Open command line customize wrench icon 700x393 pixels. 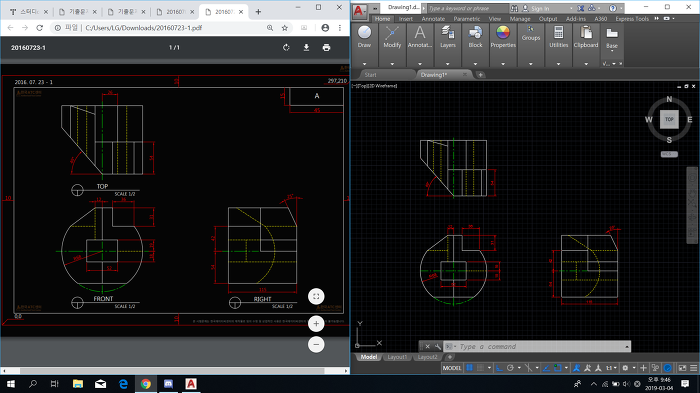click(x=437, y=347)
